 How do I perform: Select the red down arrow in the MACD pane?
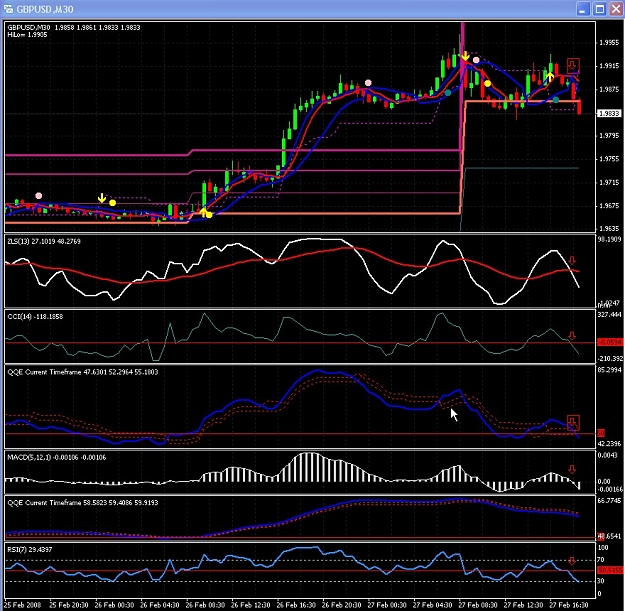572,469
